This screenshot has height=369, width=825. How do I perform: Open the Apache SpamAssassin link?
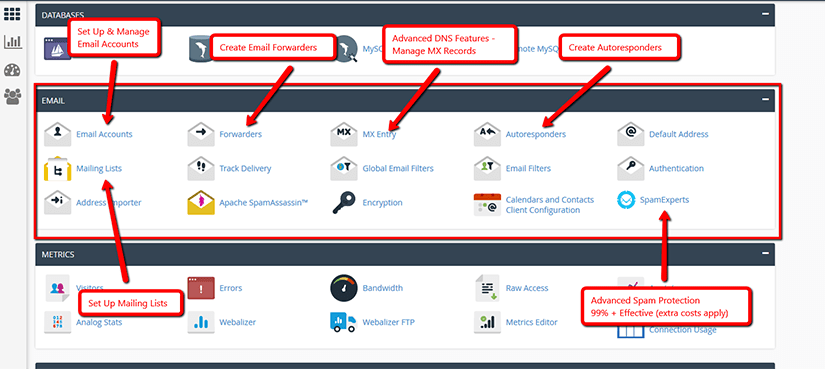[264, 203]
